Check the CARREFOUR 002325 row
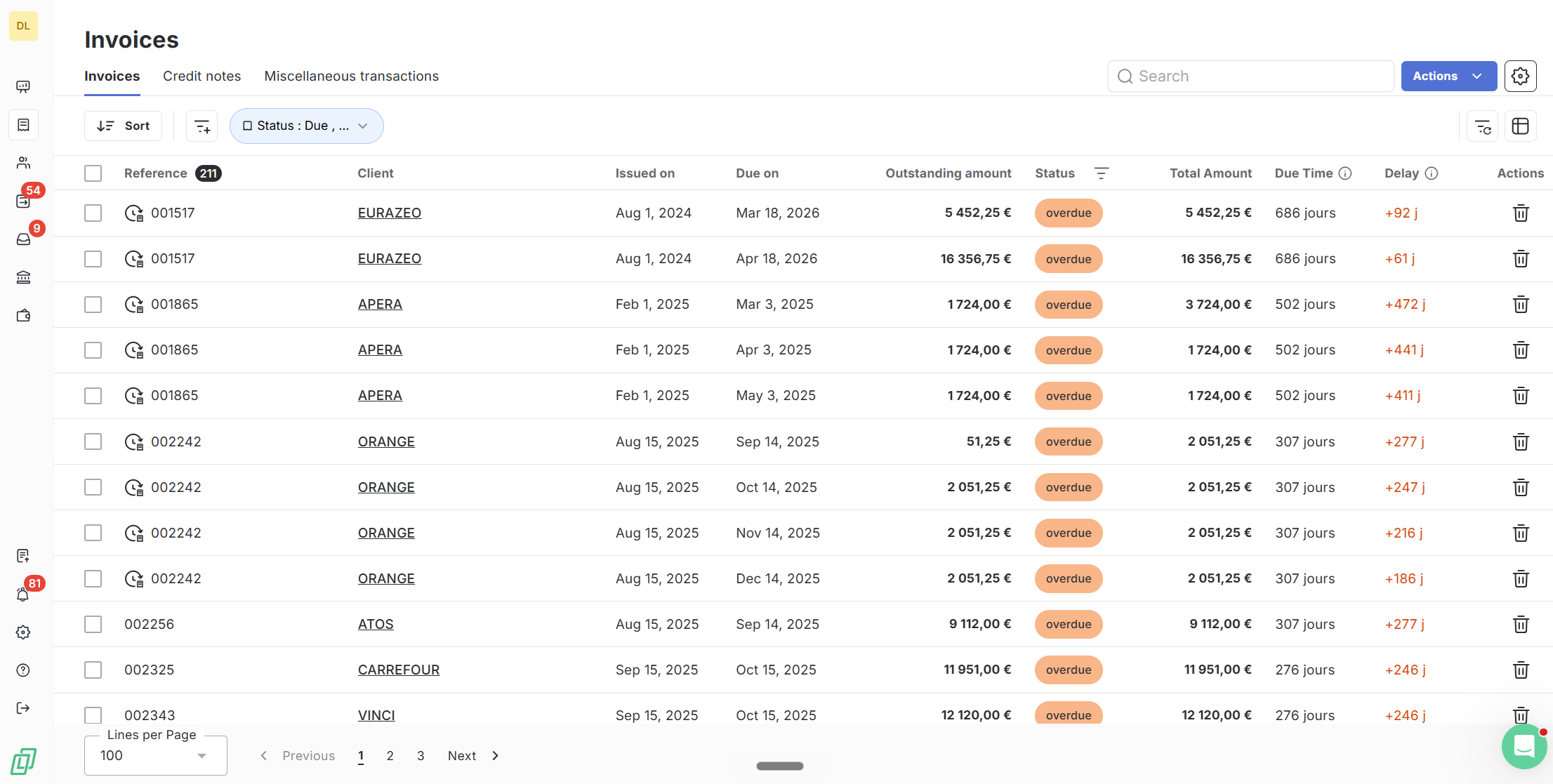Image resolution: width=1553 pixels, height=784 pixels. (93, 670)
